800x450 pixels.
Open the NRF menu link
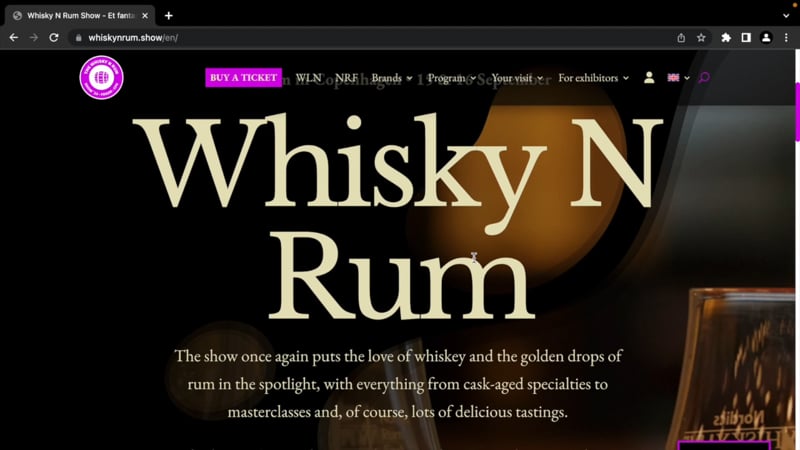pos(346,78)
